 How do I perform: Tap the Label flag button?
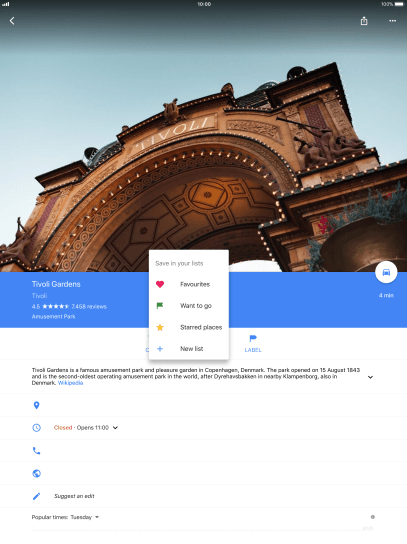pos(253,343)
